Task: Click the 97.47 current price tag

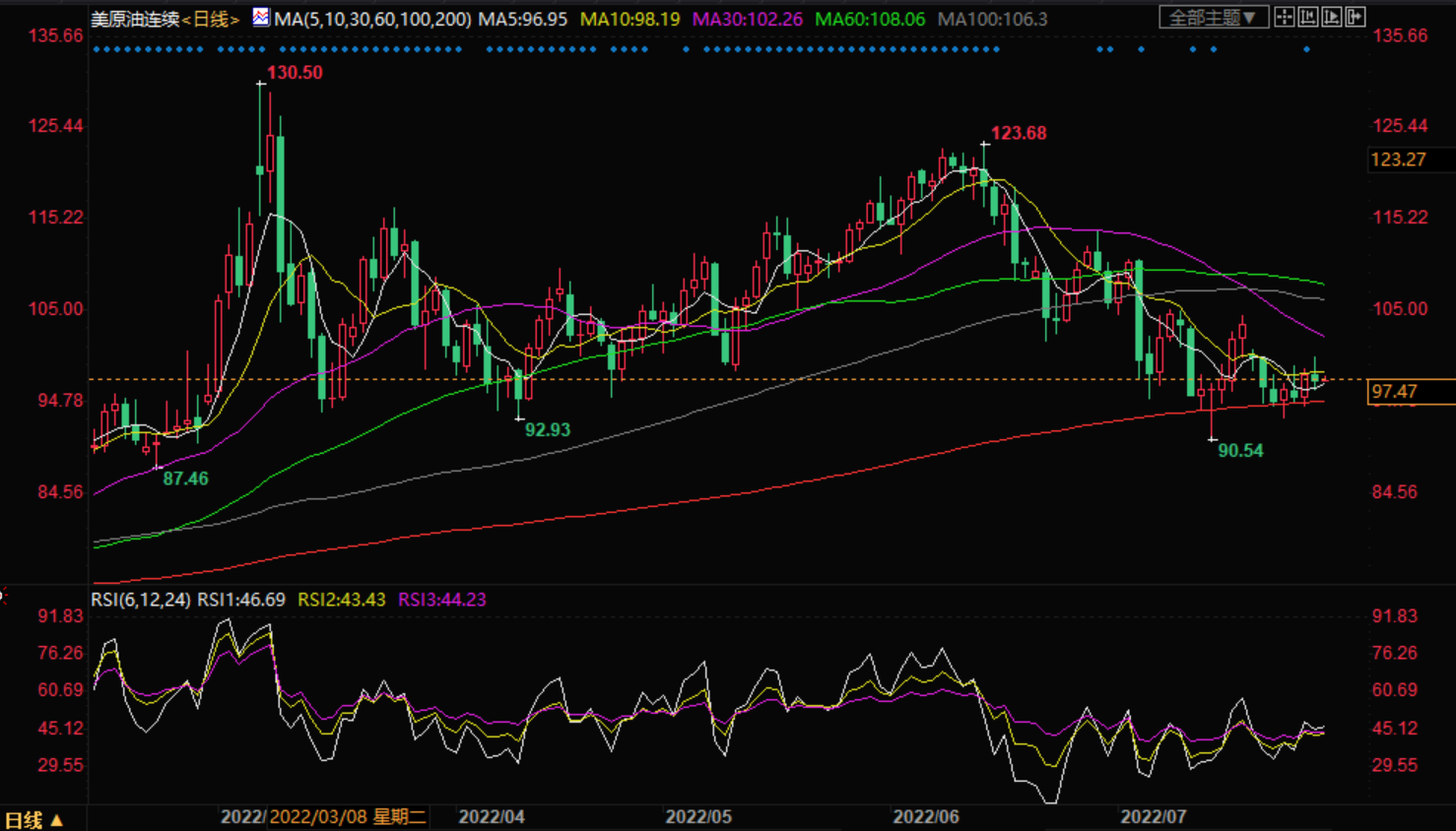Action: [x=1395, y=392]
